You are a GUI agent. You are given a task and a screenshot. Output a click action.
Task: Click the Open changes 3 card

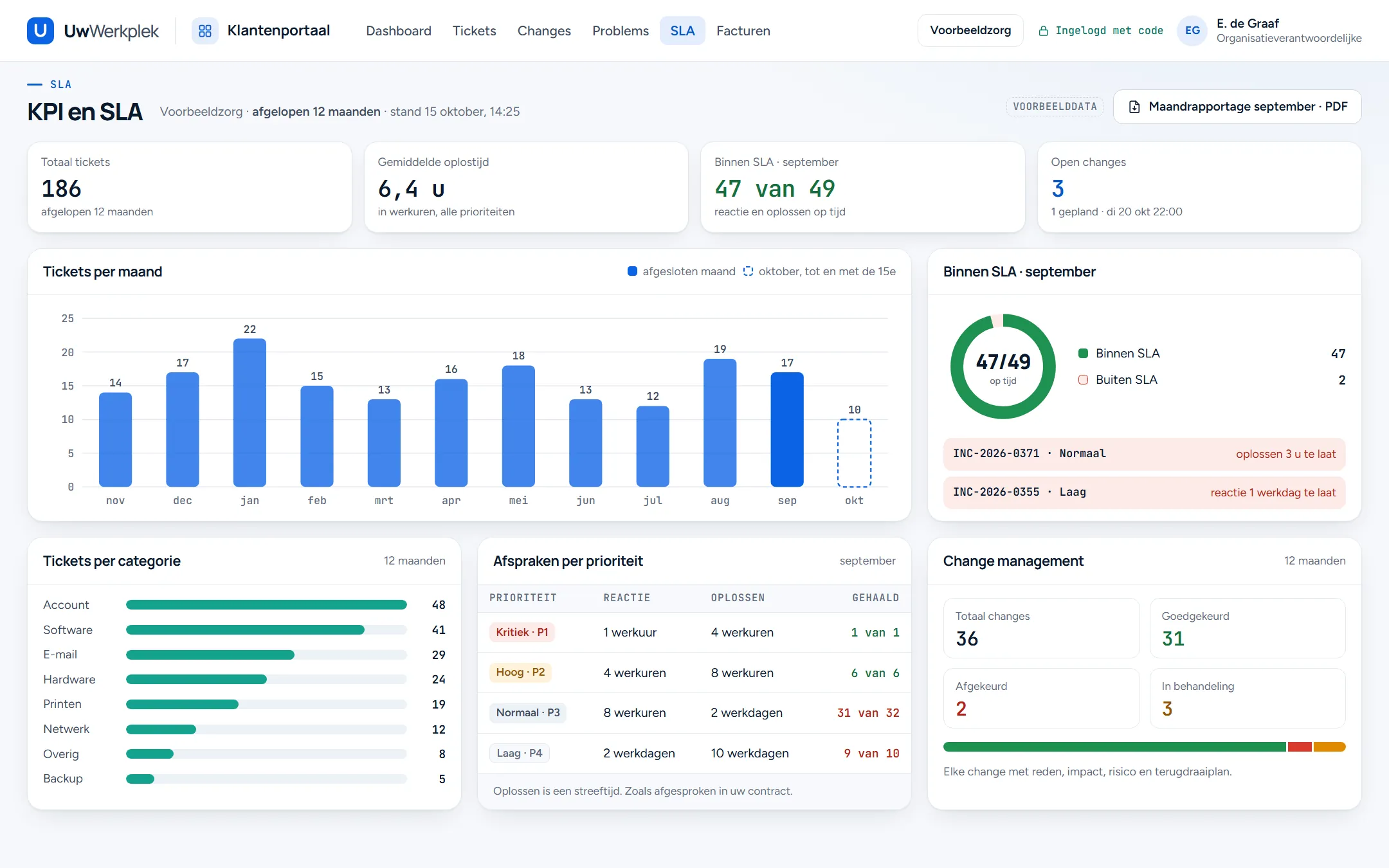pyautogui.click(x=1199, y=187)
